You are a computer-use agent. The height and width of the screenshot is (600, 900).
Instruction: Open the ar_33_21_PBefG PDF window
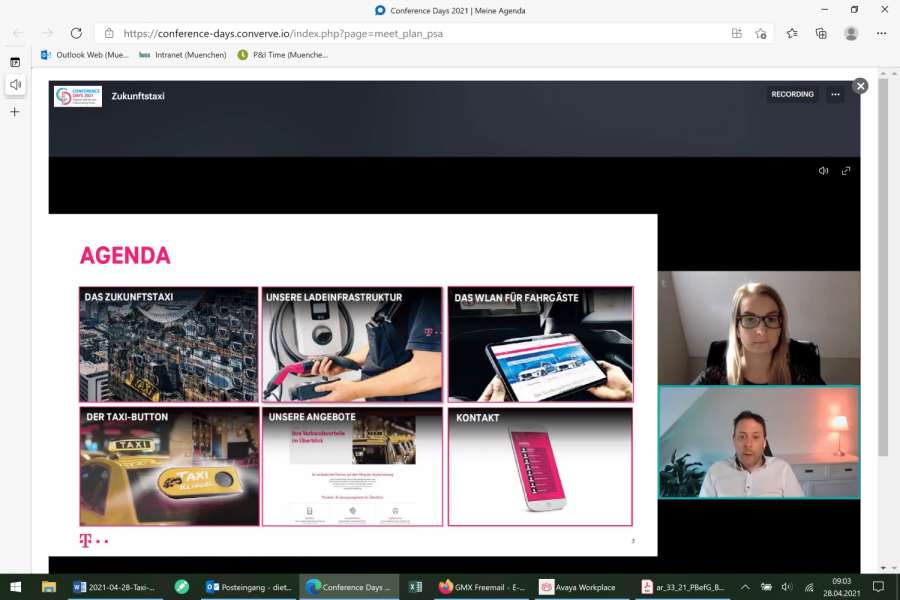(683, 587)
